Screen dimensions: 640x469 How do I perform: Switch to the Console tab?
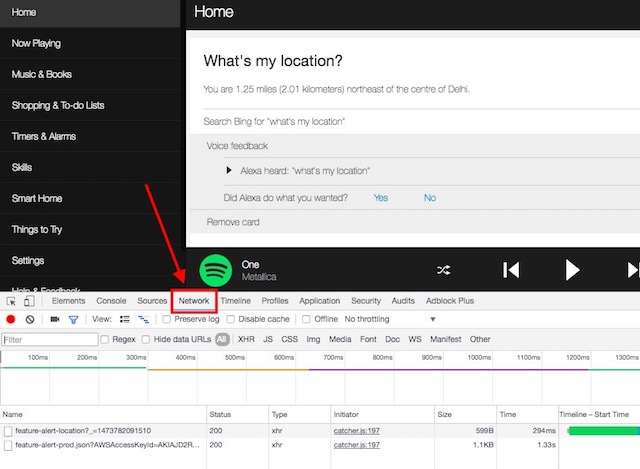click(x=111, y=301)
